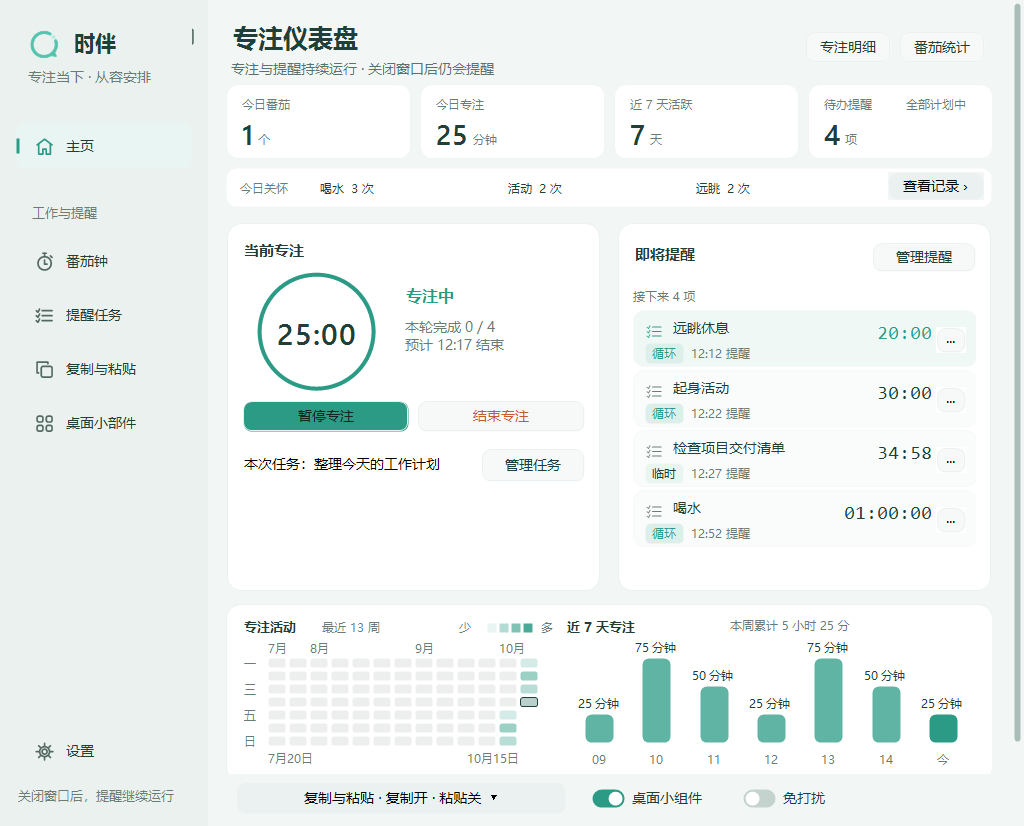Open more options for 检查项目交付清单
Viewport: 1024px width, 826px height.
(951, 461)
